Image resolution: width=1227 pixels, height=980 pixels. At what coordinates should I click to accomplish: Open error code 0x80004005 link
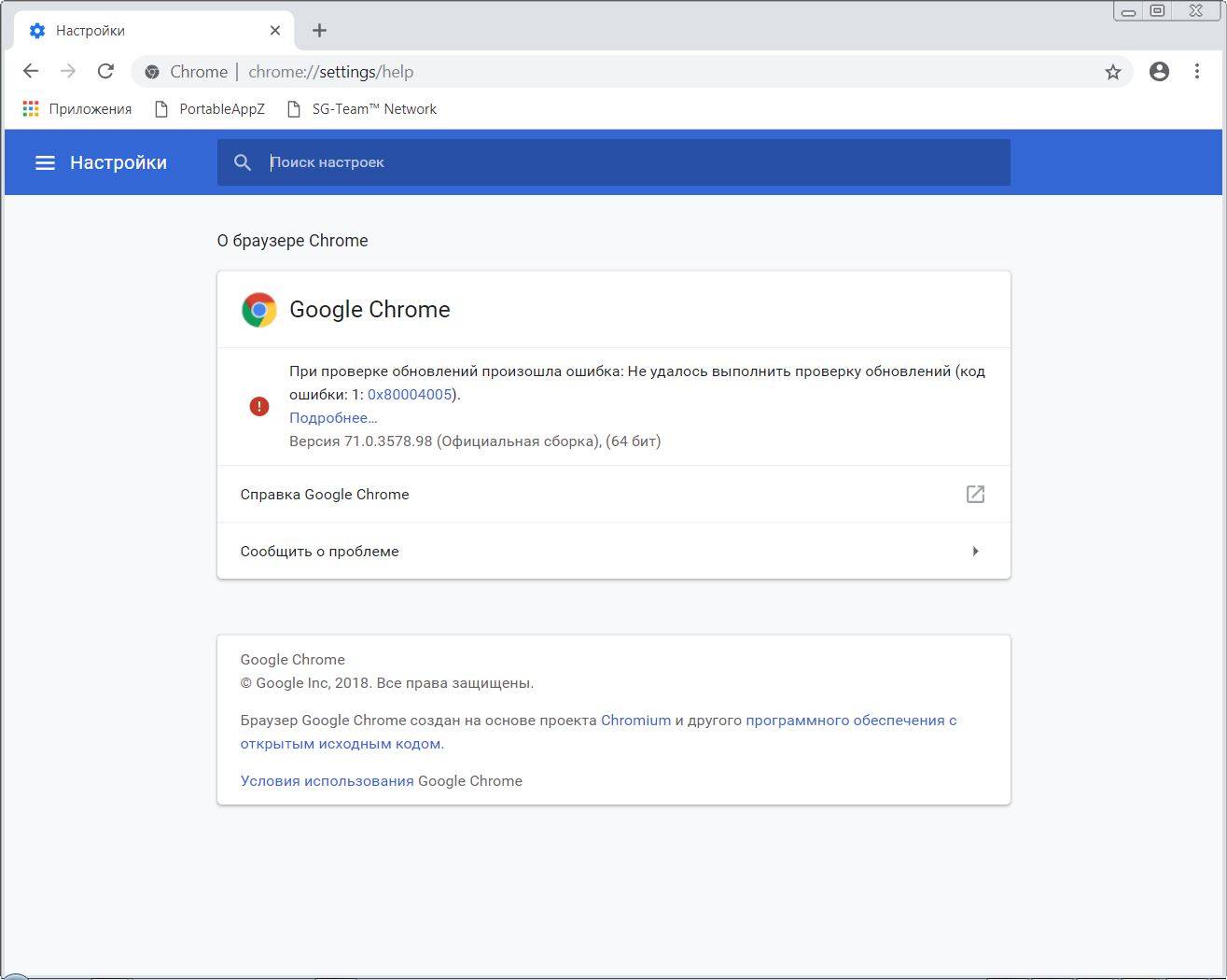pyautogui.click(x=410, y=395)
